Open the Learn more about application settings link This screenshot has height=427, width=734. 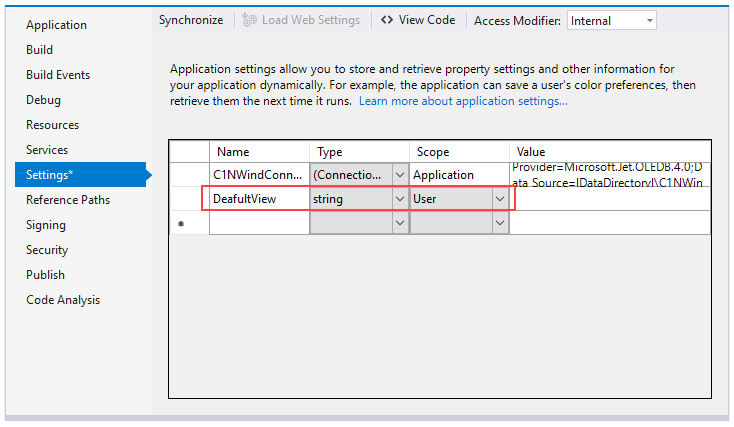(x=463, y=101)
